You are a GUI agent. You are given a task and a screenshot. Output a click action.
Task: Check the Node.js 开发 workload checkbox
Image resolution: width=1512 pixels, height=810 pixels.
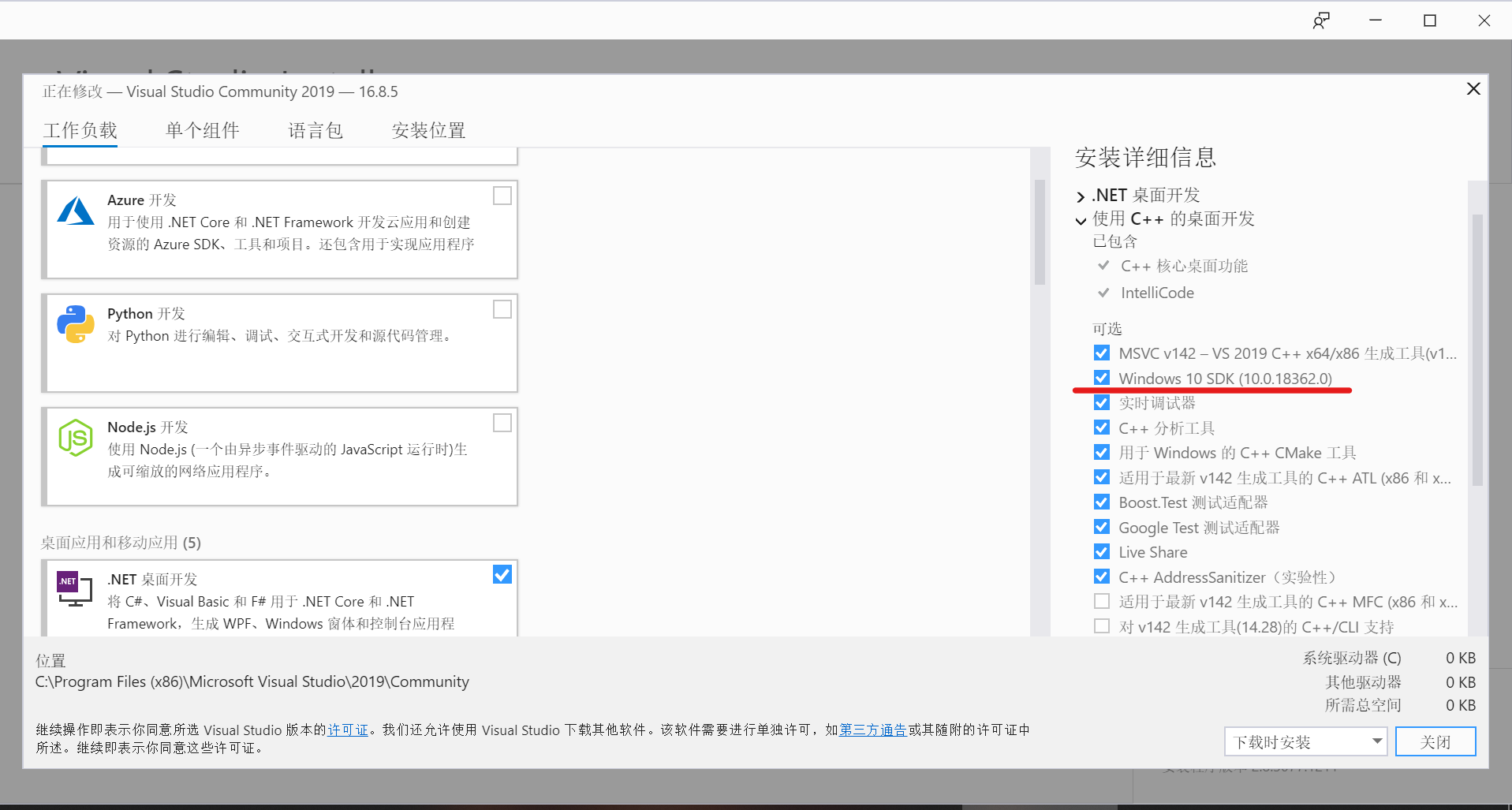tap(502, 423)
